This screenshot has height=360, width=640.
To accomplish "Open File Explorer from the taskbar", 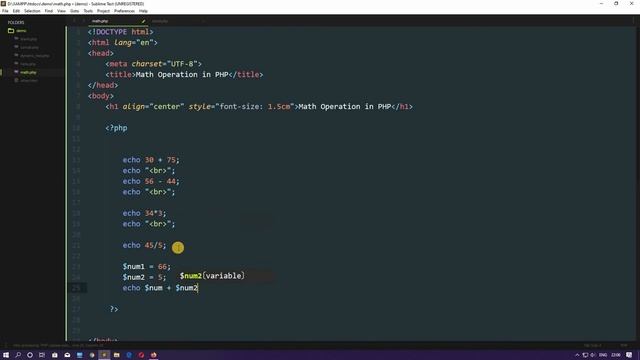I will pyautogui.click(x=116, y=355).
